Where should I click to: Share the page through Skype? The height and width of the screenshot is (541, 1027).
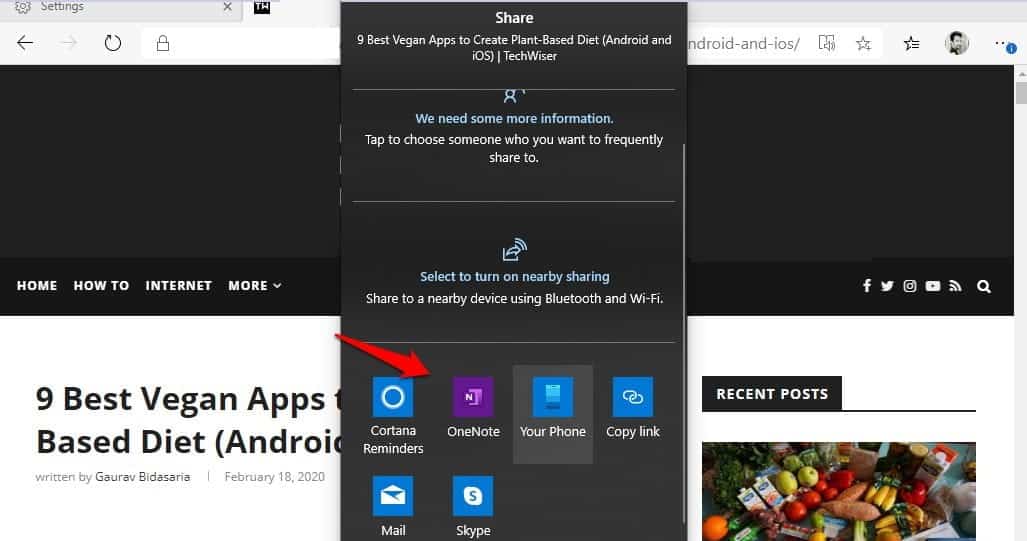tap(473, 506)
